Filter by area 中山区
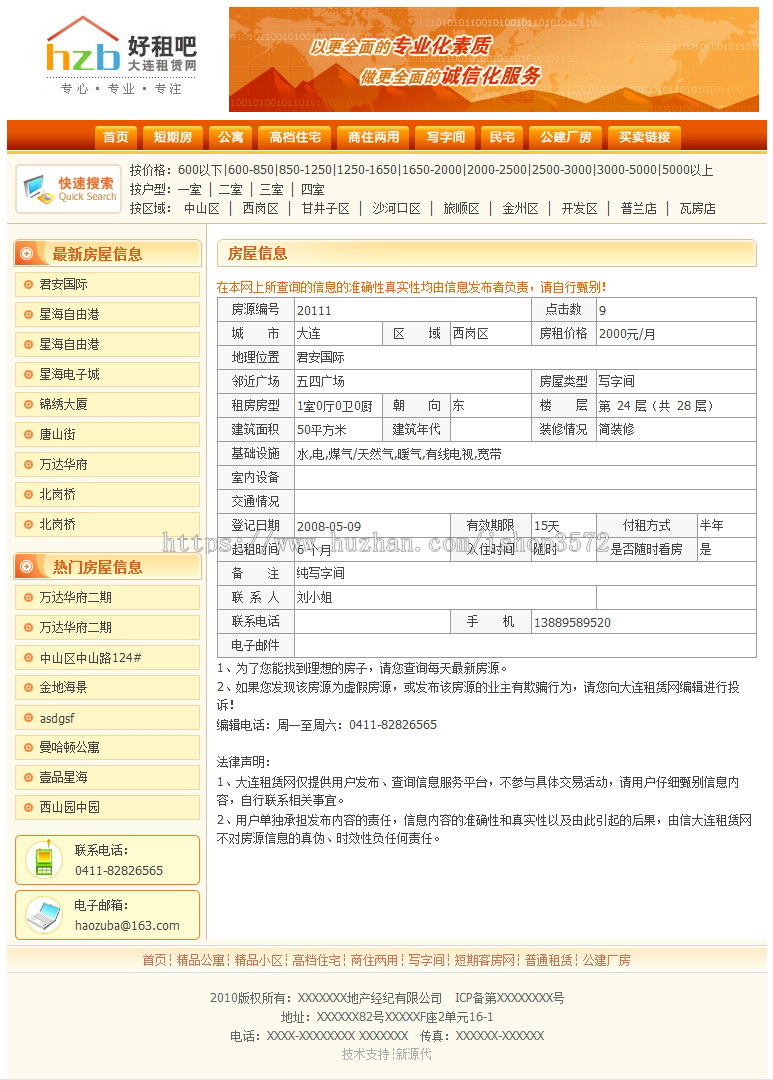 coord(202,209)
